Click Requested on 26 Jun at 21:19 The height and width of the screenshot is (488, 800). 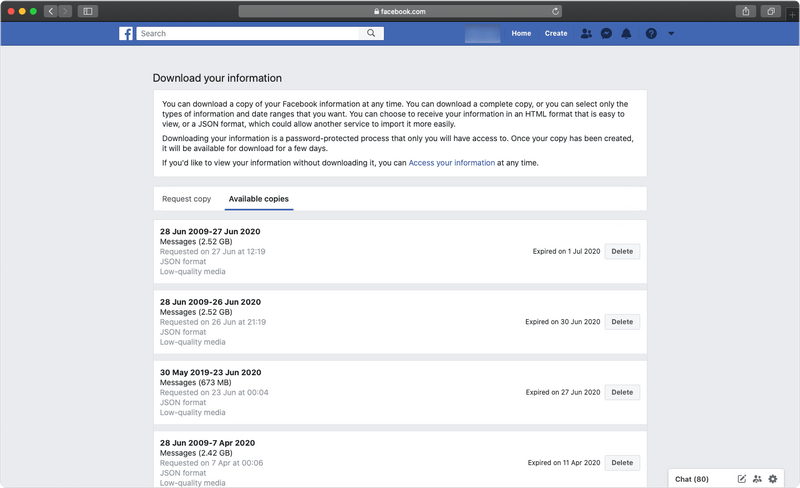coord(213,322)
